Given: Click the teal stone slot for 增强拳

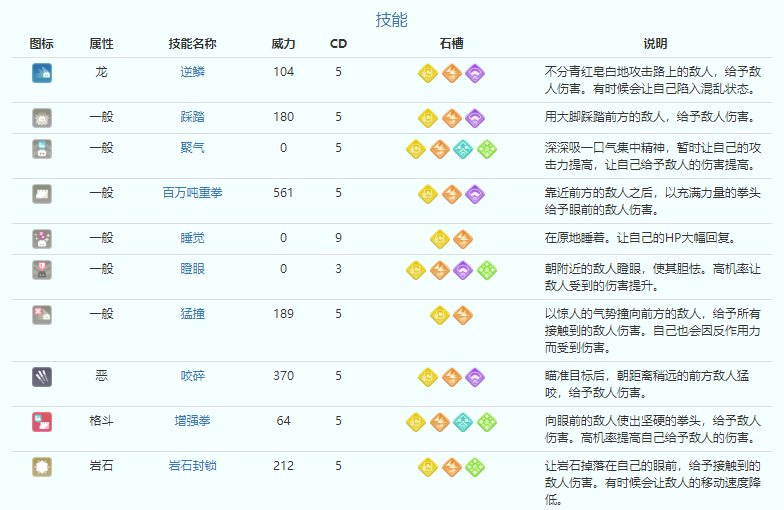Looking at the screenshot, I should (x=463, y=422).
